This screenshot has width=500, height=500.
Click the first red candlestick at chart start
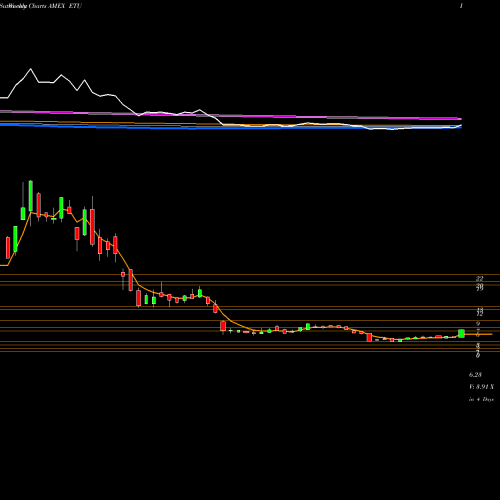point(8,248)
